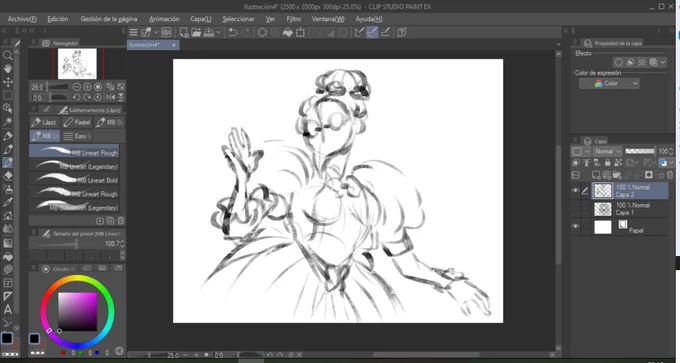Open the Edición menu
The image size is (680, 363).
pyautogui.click(x=58, y=19)
